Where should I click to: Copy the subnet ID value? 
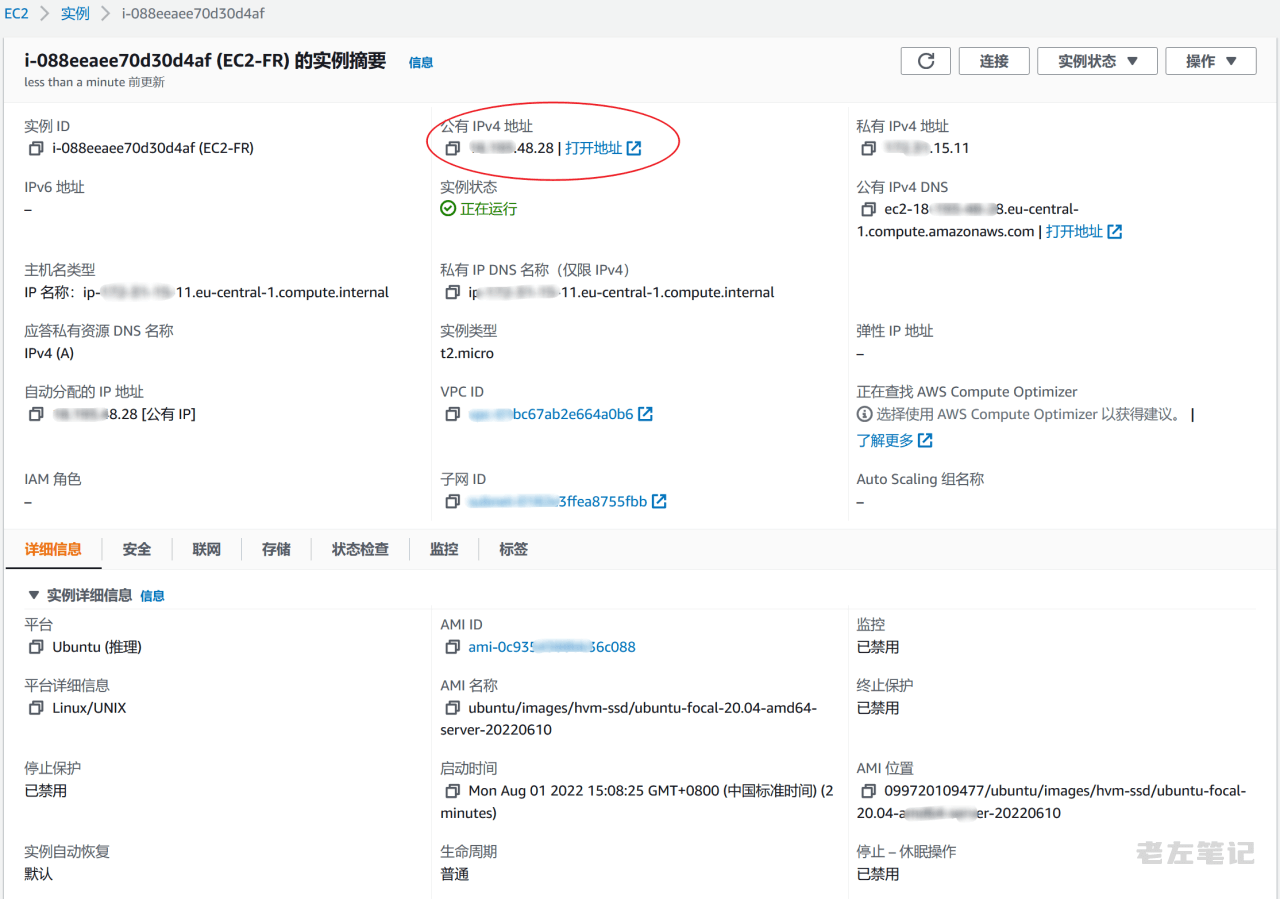tap(453, 502)
